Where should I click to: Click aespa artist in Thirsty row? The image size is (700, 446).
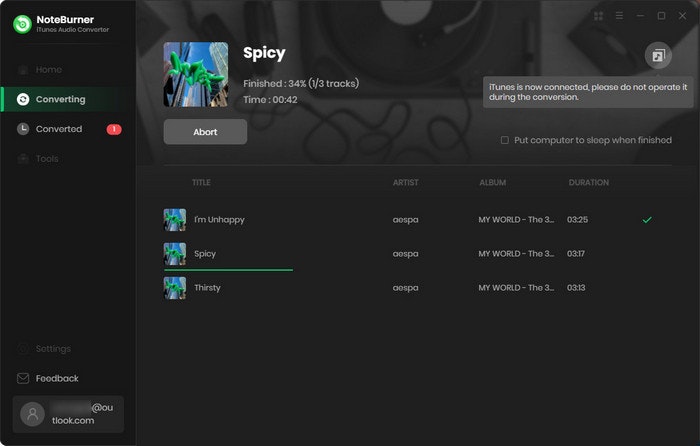[x=406, y=288]
